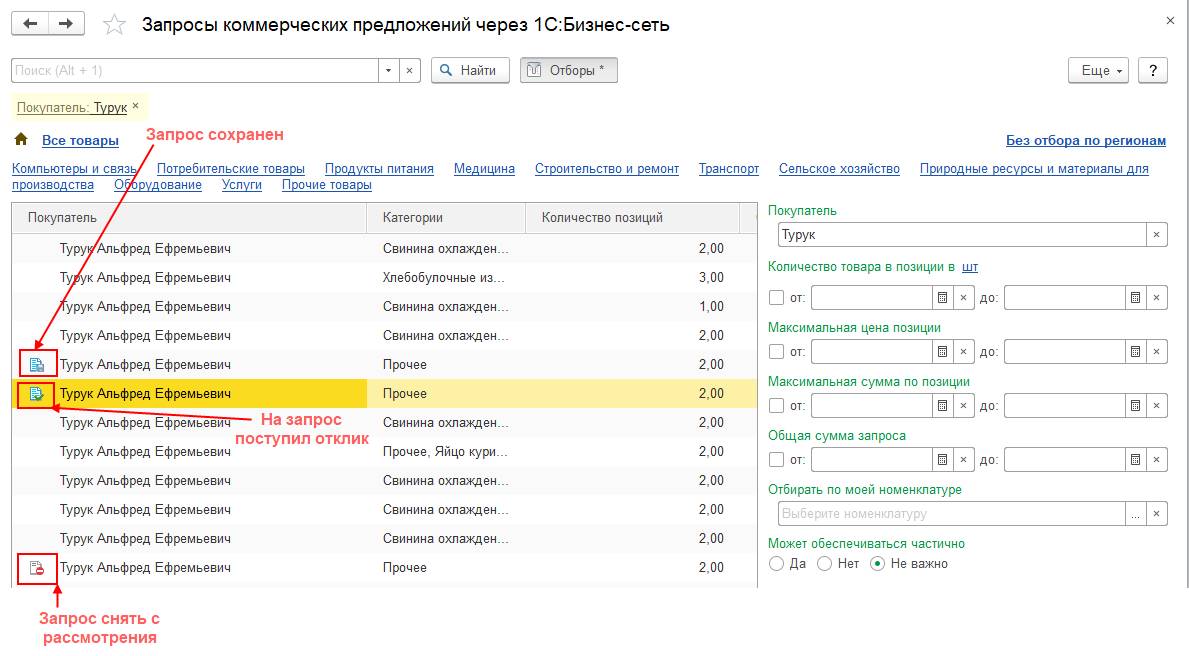The height and width of the screenshot is (656, 1189).
Task: Open calculator for max price 'от' field
Action: 941,352
